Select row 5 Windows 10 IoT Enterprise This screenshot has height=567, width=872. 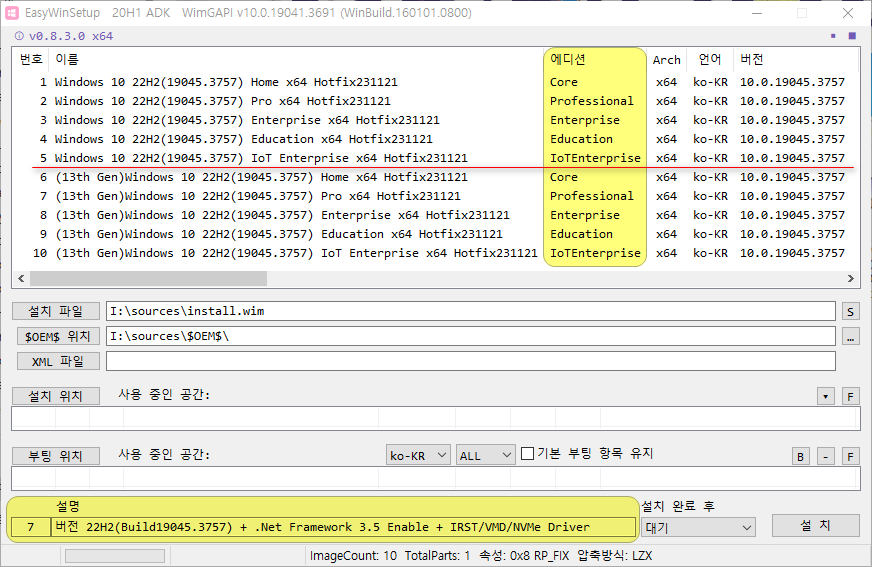[x=436, y=158]
